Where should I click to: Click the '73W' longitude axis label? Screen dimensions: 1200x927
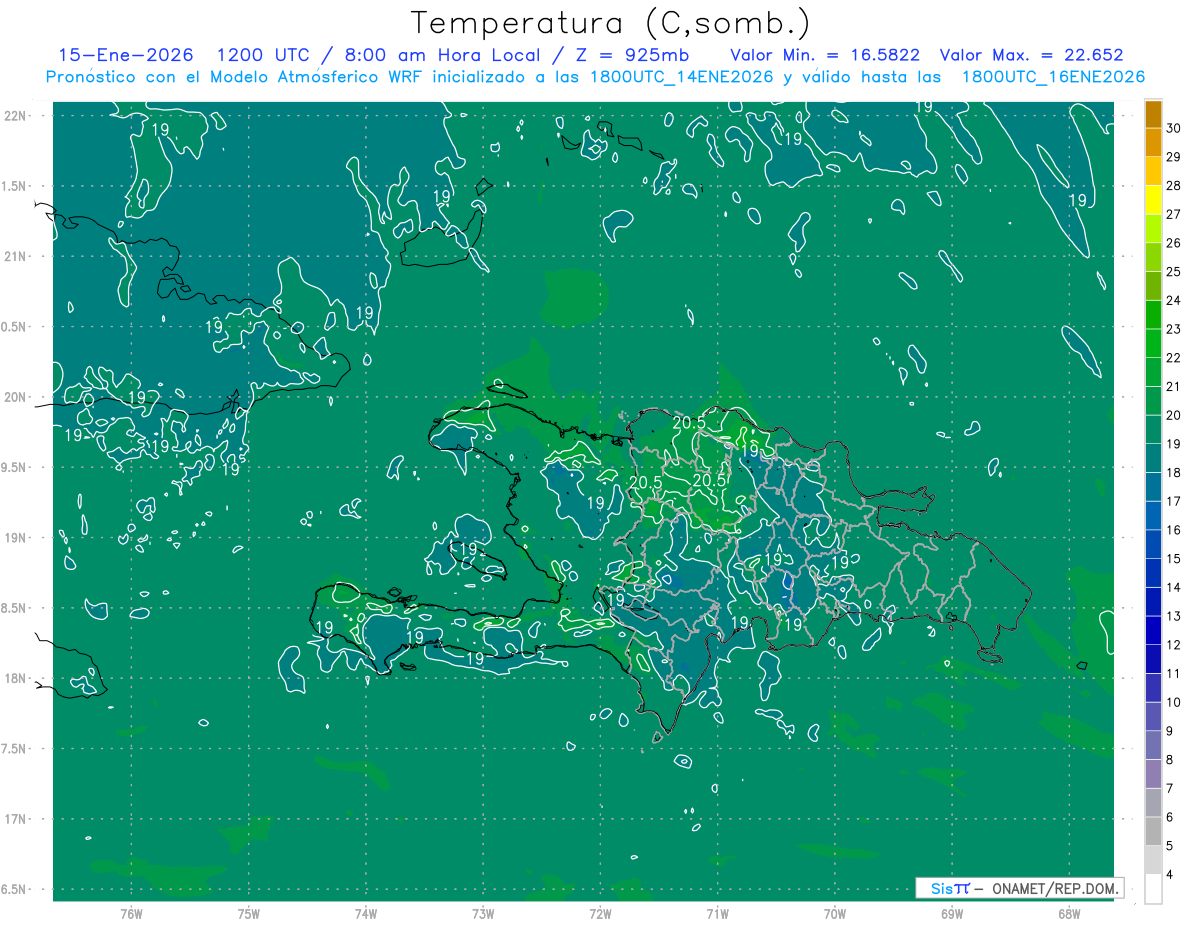[483, 914]
